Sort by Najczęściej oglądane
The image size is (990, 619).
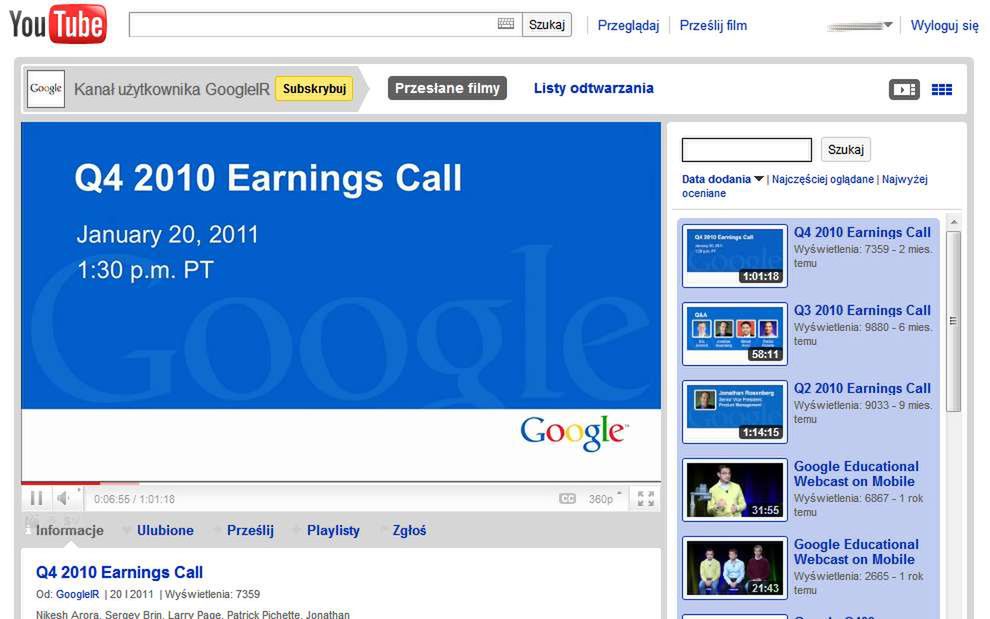point(823,179)
